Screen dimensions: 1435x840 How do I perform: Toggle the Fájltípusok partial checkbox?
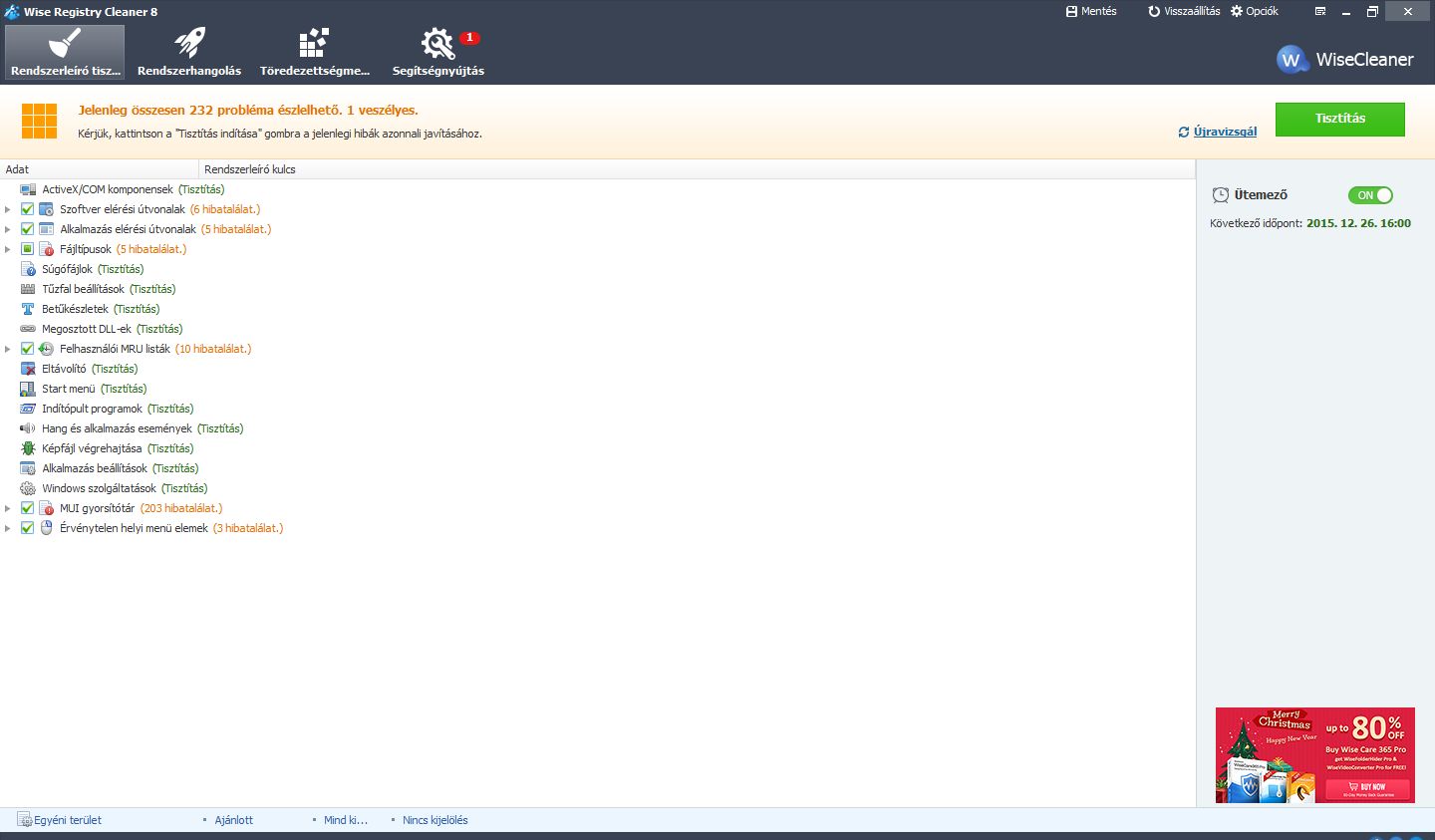[28, 249]
